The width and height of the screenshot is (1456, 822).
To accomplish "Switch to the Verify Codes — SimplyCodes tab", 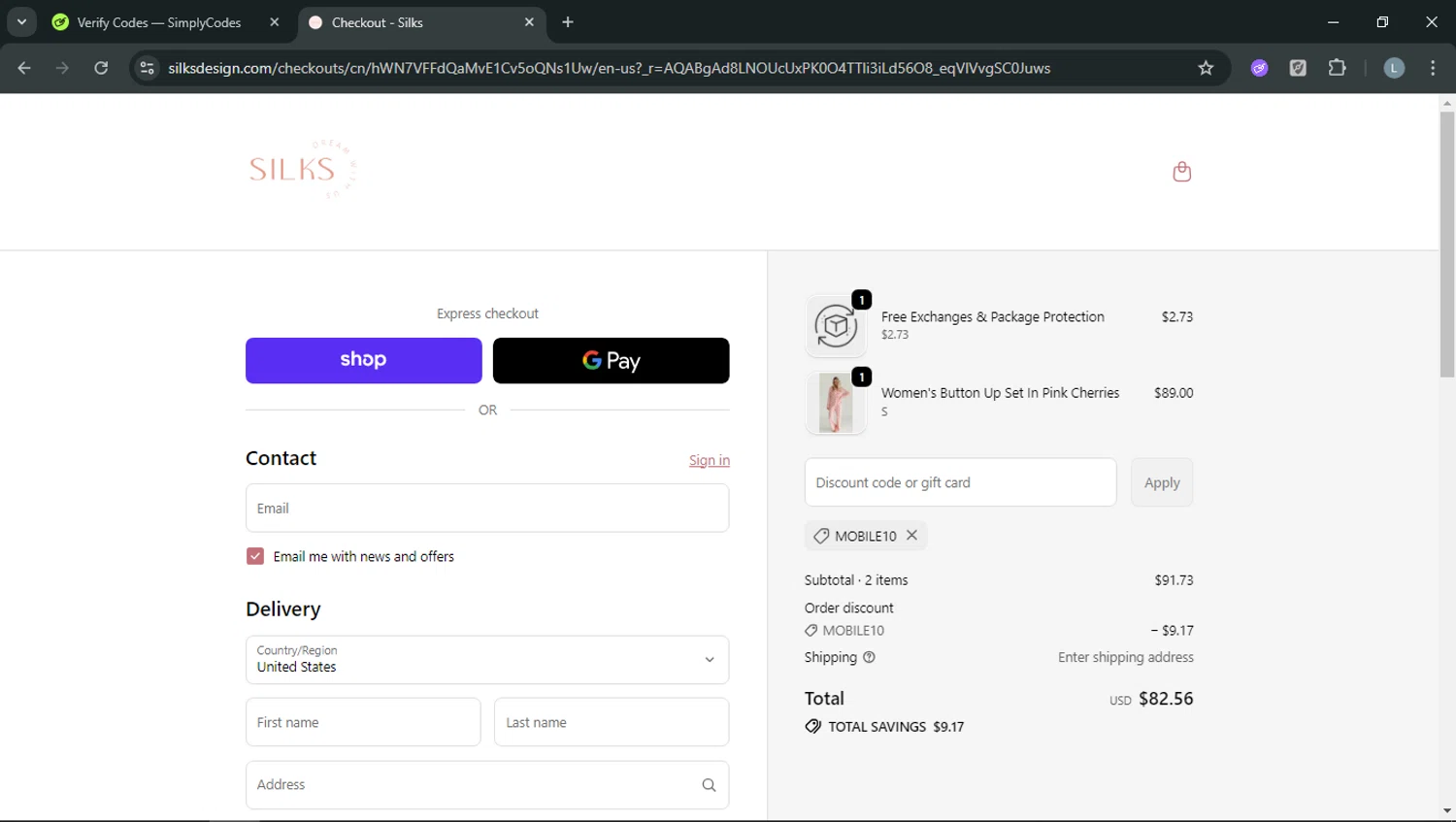I will tap(159, 22).
